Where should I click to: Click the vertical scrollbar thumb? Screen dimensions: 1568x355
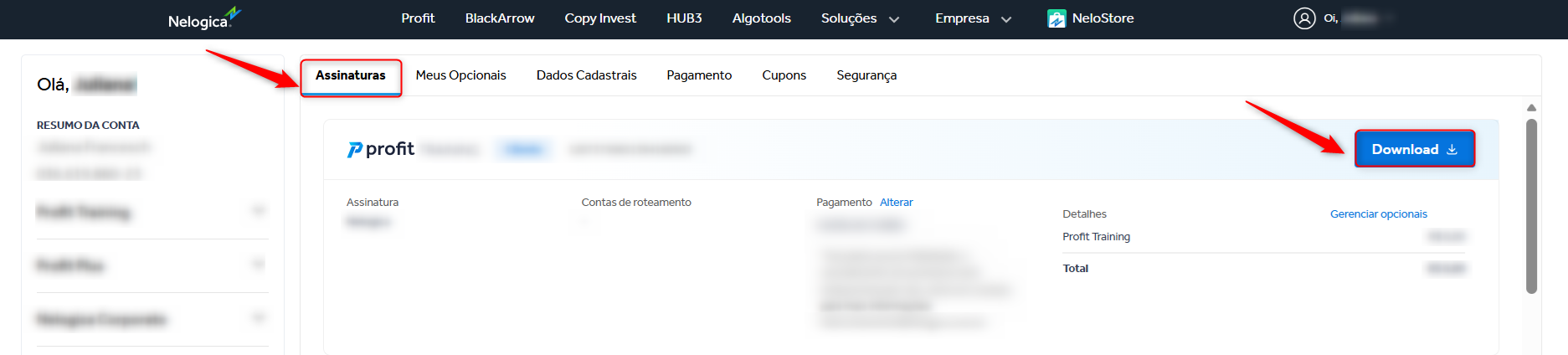click(x=1531, y=206)
